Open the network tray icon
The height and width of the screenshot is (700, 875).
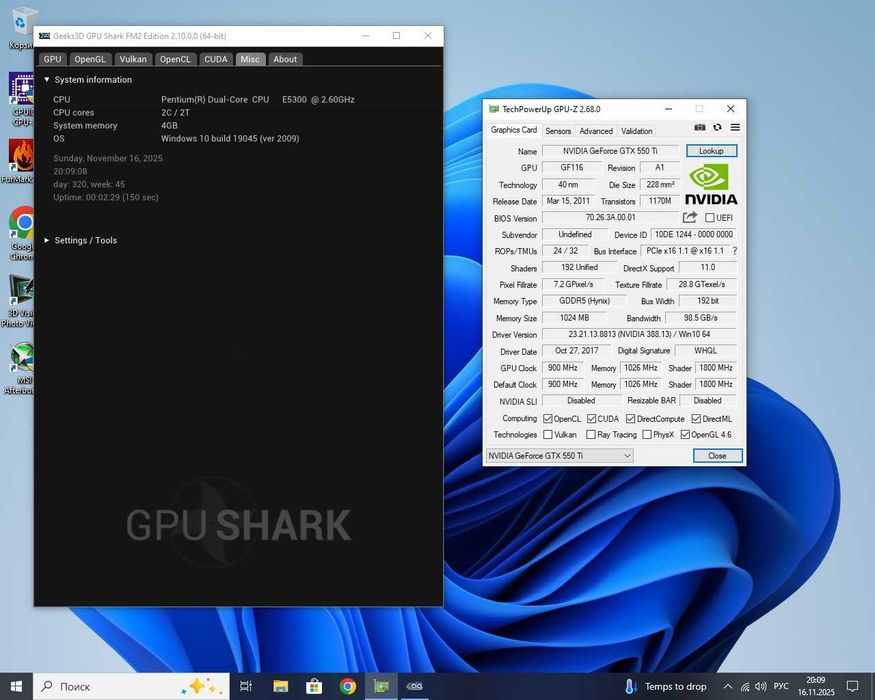point(745,687)
